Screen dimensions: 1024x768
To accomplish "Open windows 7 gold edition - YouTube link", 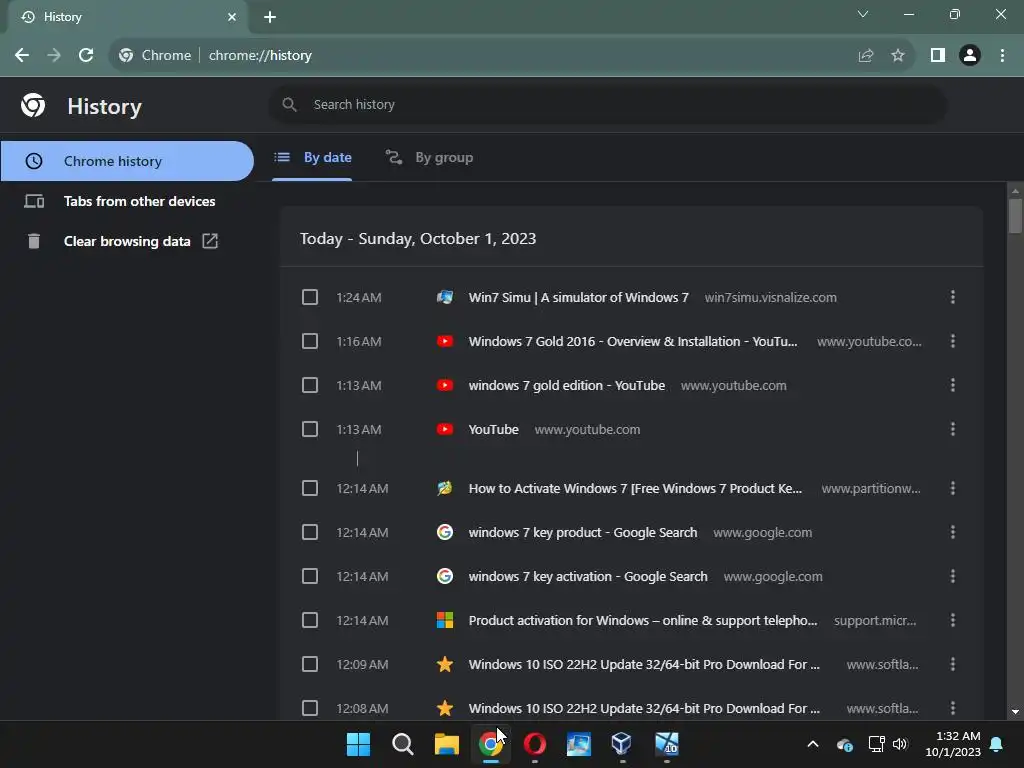I will [x=567, y=385].
